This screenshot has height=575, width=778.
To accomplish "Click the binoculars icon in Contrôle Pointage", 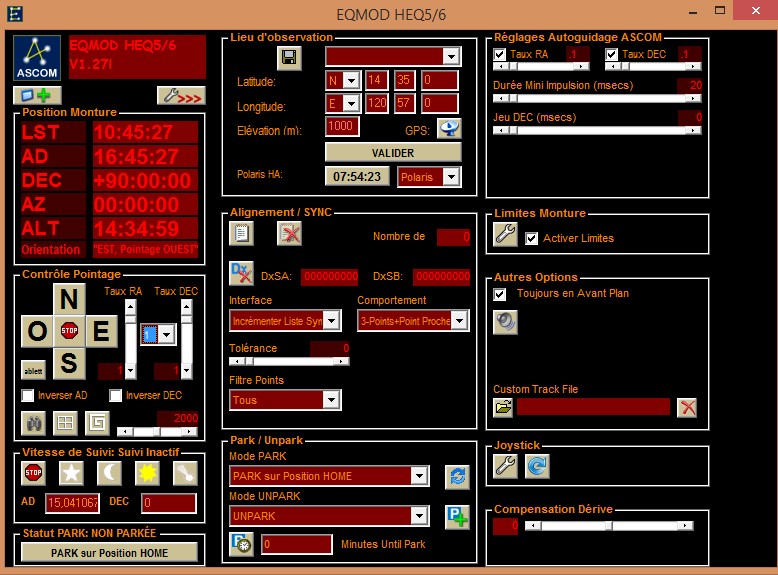I will tap(34, 423).
